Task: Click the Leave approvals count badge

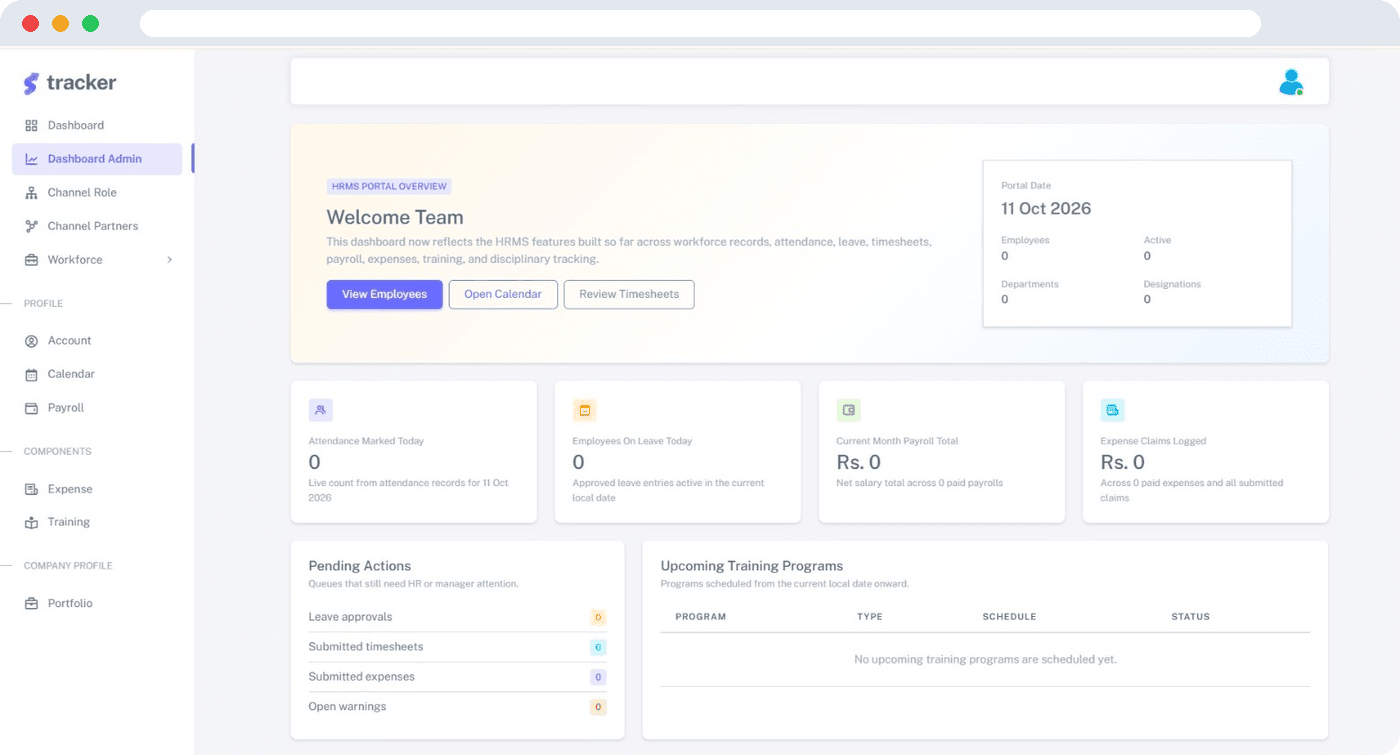Action: 598,617
